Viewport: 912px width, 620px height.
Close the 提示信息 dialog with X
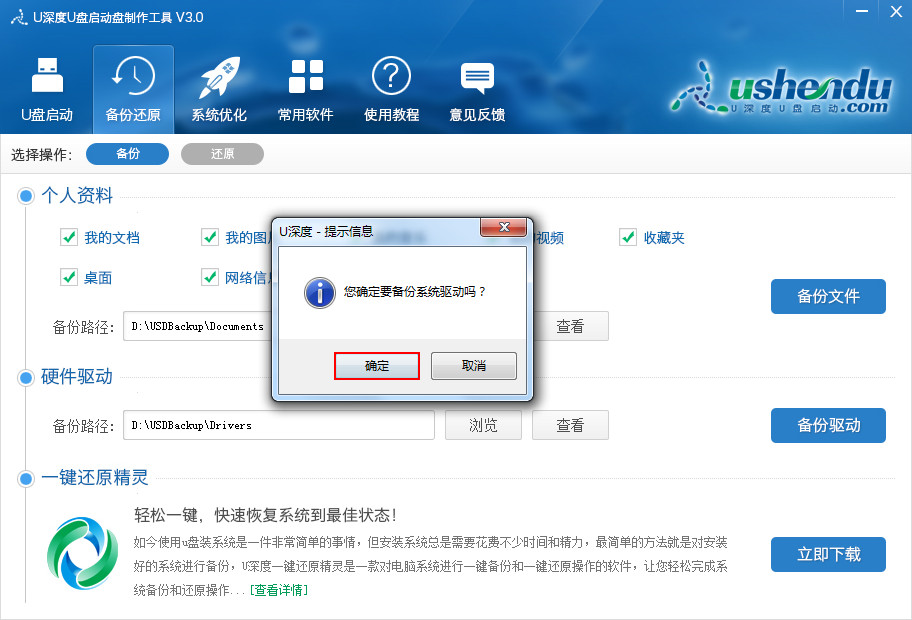coord(504,227)
